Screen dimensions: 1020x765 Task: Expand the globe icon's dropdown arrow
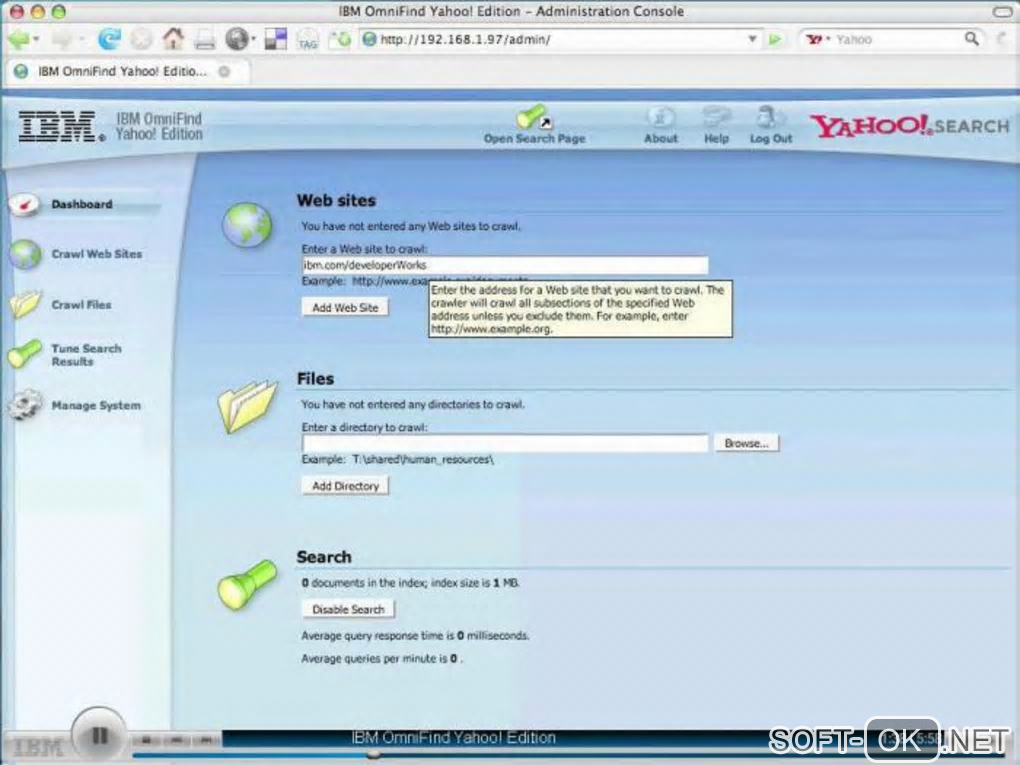click(x=253, y=39)
